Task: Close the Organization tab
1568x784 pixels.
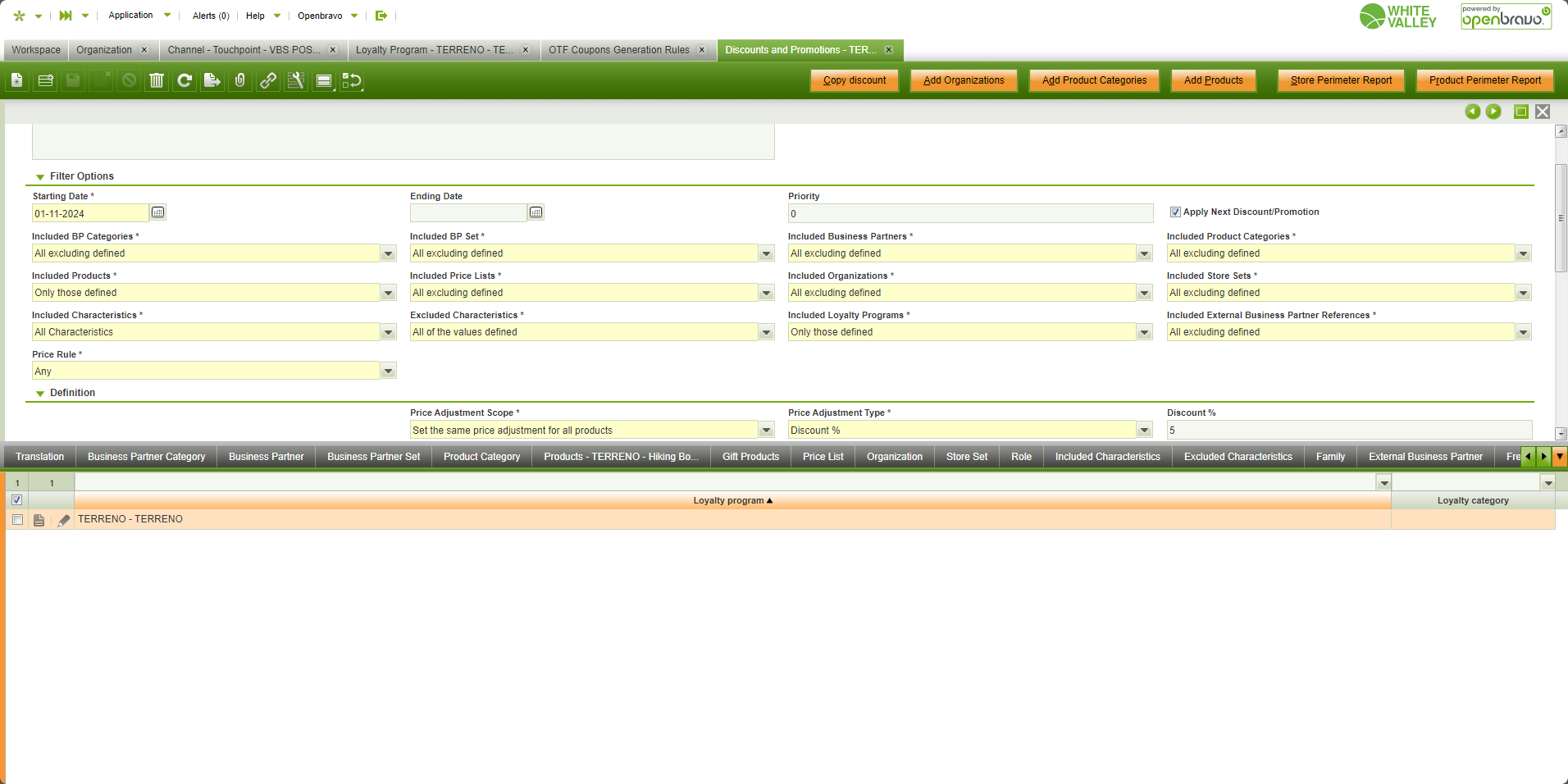Action: coord(144,50)
